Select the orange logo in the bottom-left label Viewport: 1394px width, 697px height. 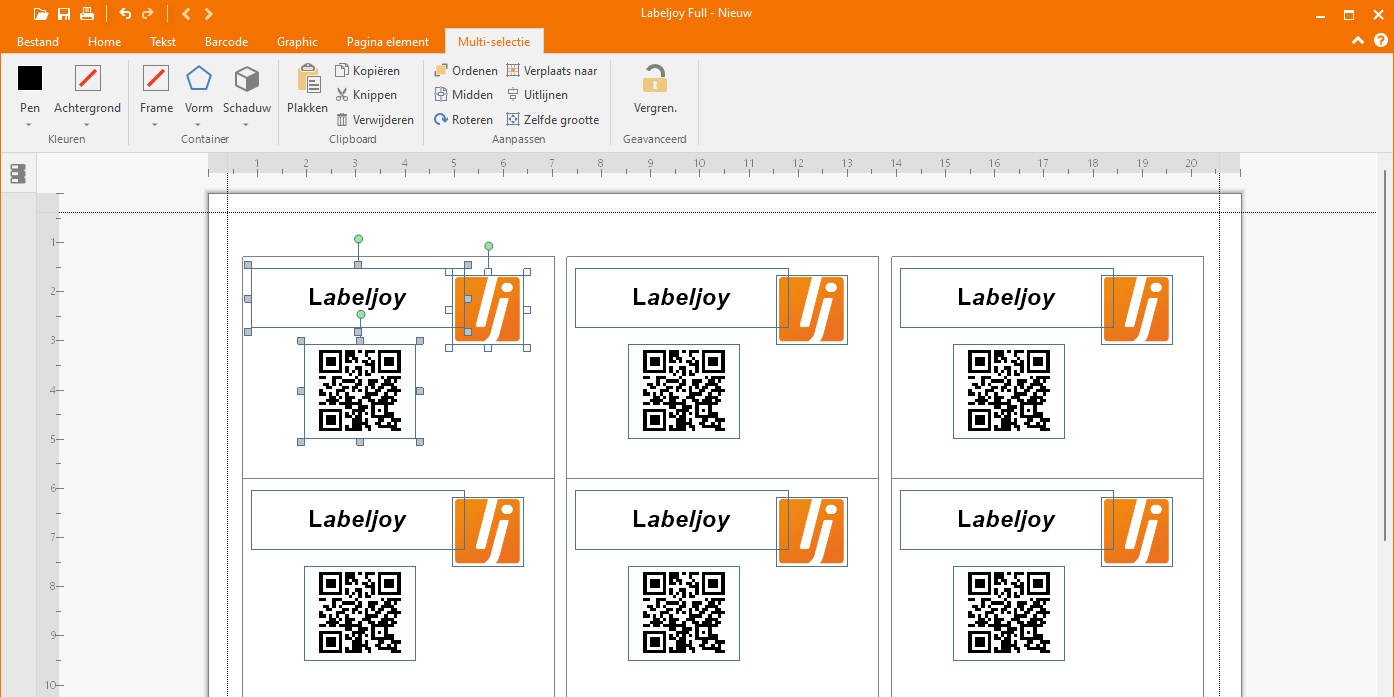(488, 531)
